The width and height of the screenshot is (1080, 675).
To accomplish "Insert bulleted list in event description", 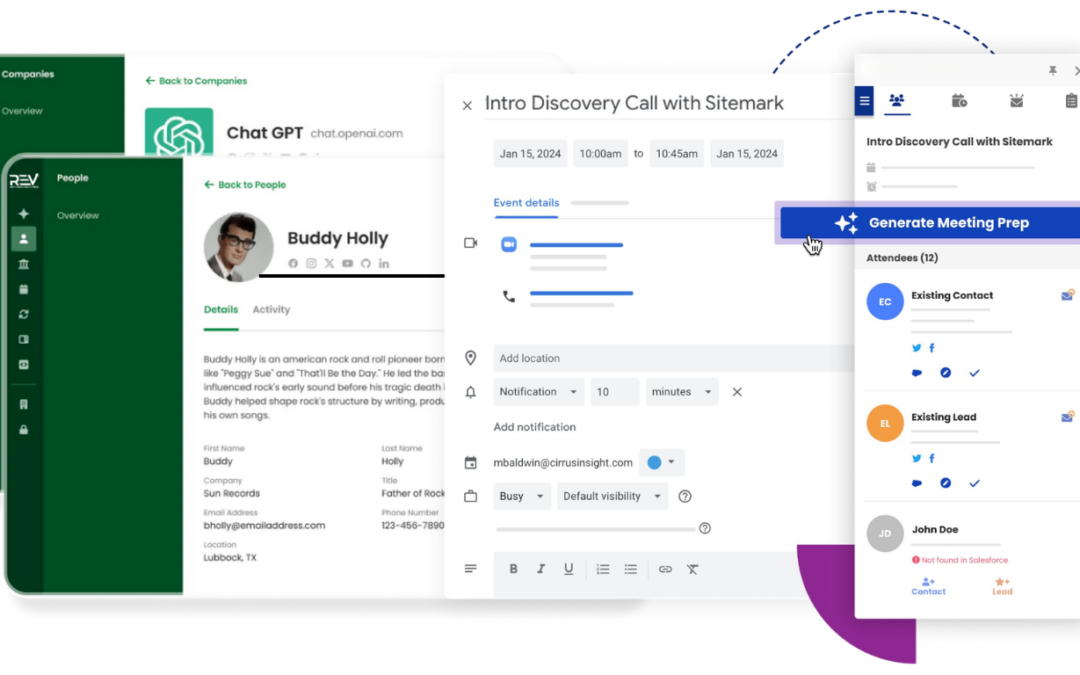I will pyautogui.click(x=630, y=569).
